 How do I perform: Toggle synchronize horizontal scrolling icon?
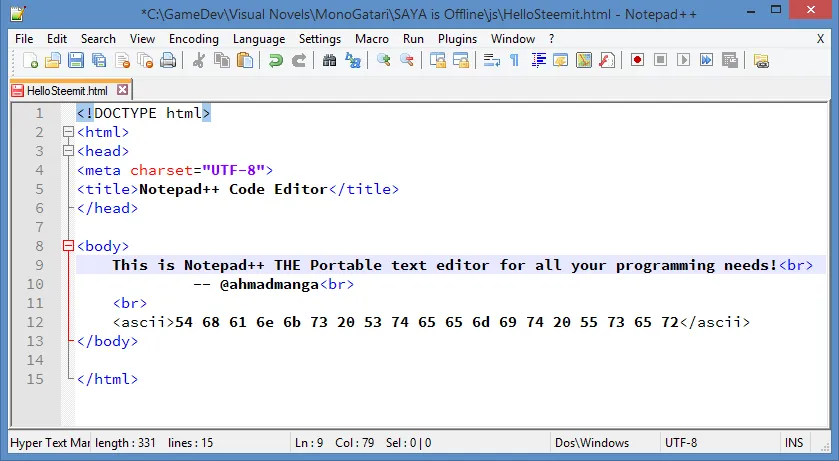coord(461,60)
